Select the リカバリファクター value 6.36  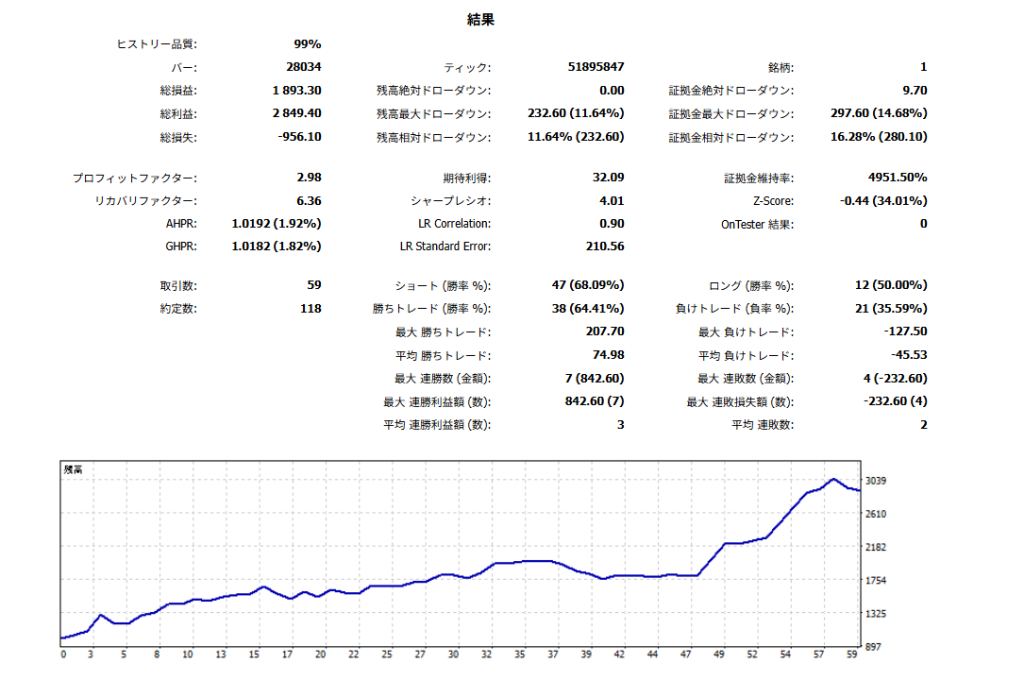pyautogui.click(x=308, y=201)
